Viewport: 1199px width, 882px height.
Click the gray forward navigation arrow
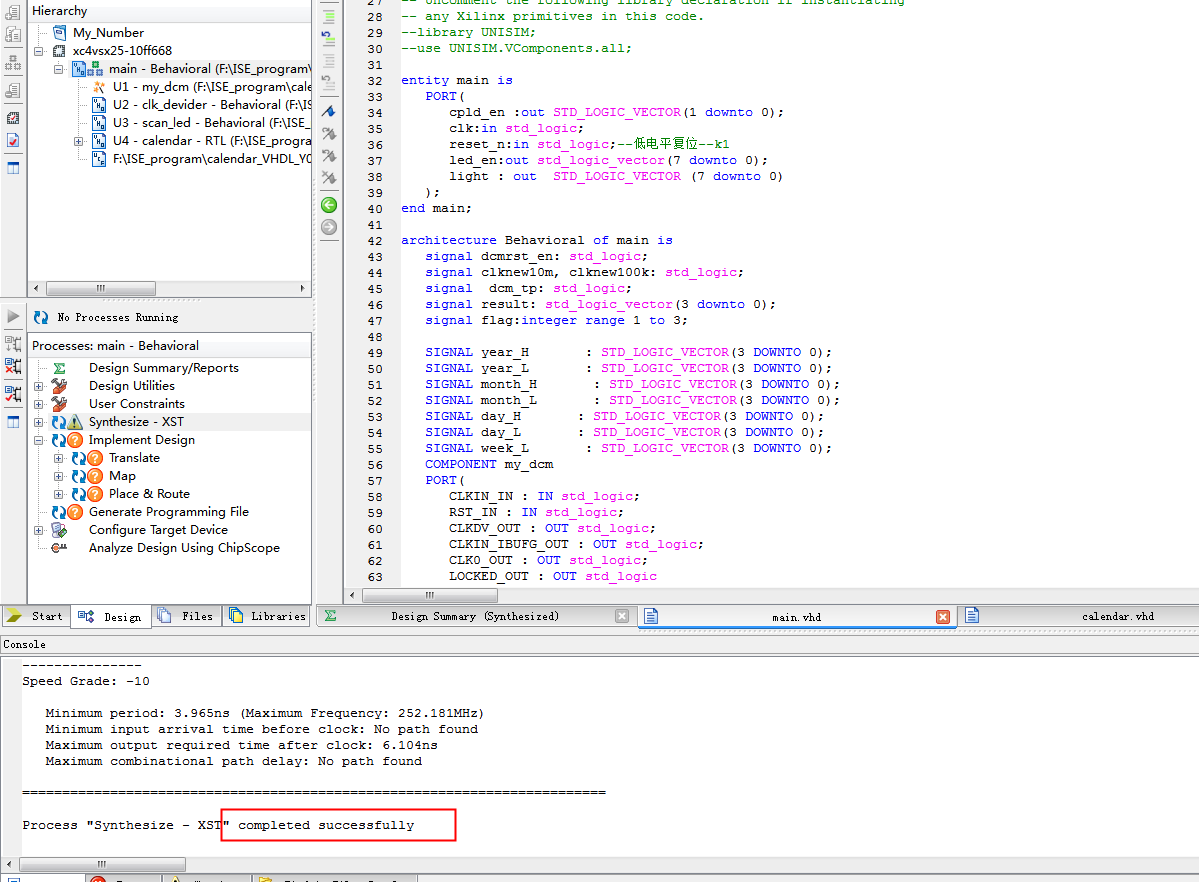[329, 227]
